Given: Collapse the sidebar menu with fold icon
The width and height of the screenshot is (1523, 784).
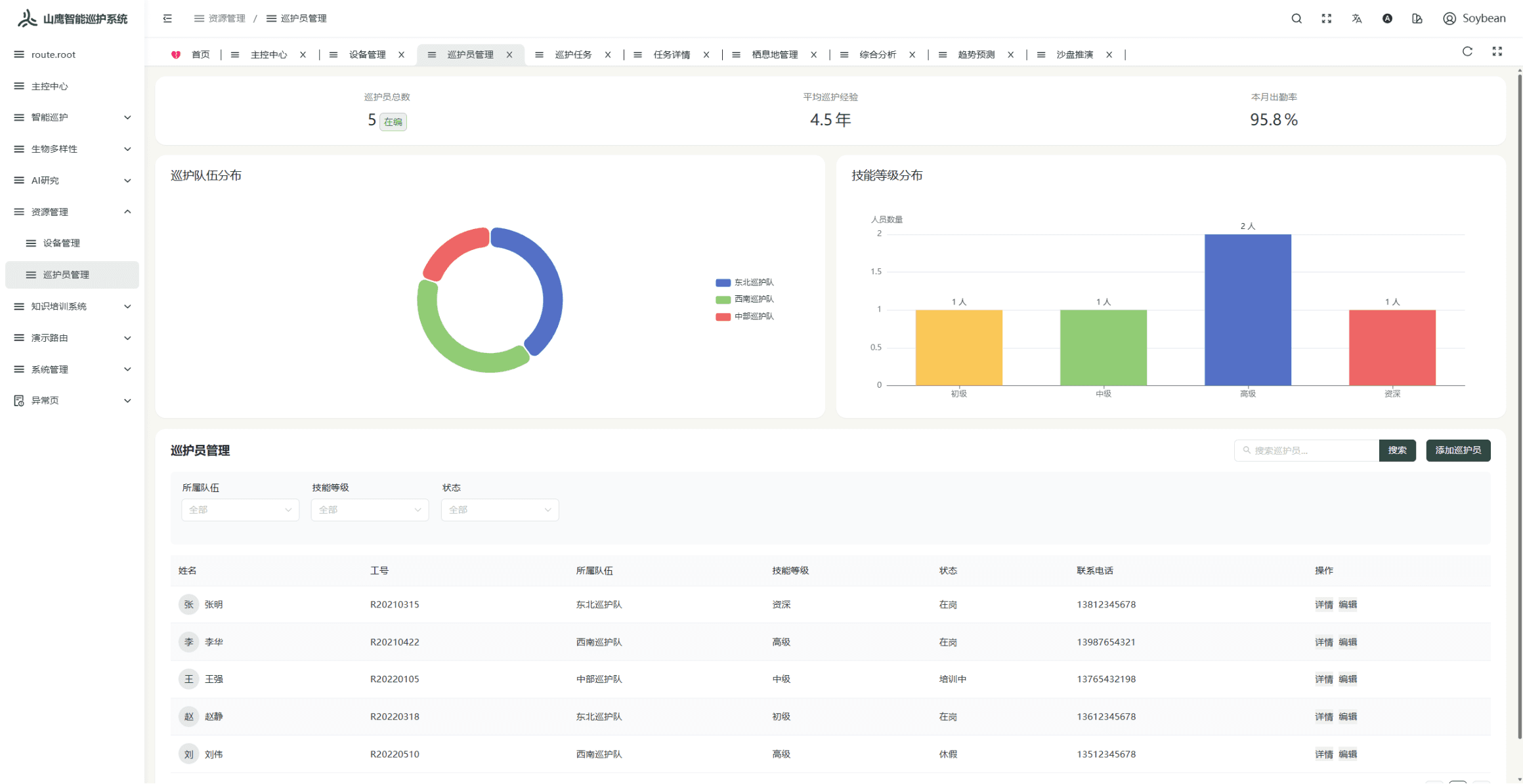Looking at the screenshot, I should coord(167,18).
